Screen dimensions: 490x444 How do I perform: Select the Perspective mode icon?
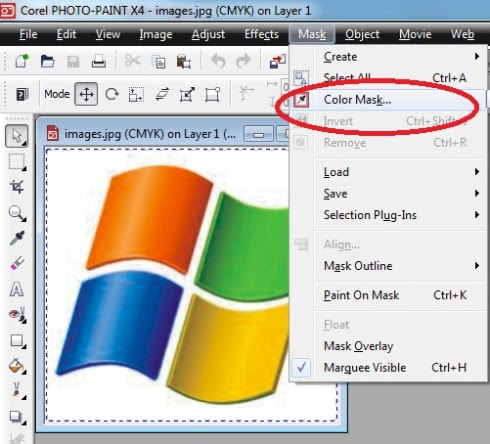click(x=213, y=94)
